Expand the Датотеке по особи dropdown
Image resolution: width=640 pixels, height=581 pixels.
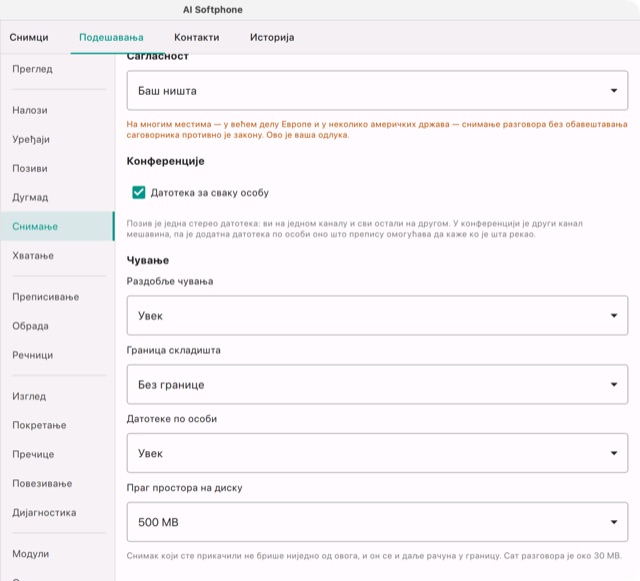[x=377, y=453]
